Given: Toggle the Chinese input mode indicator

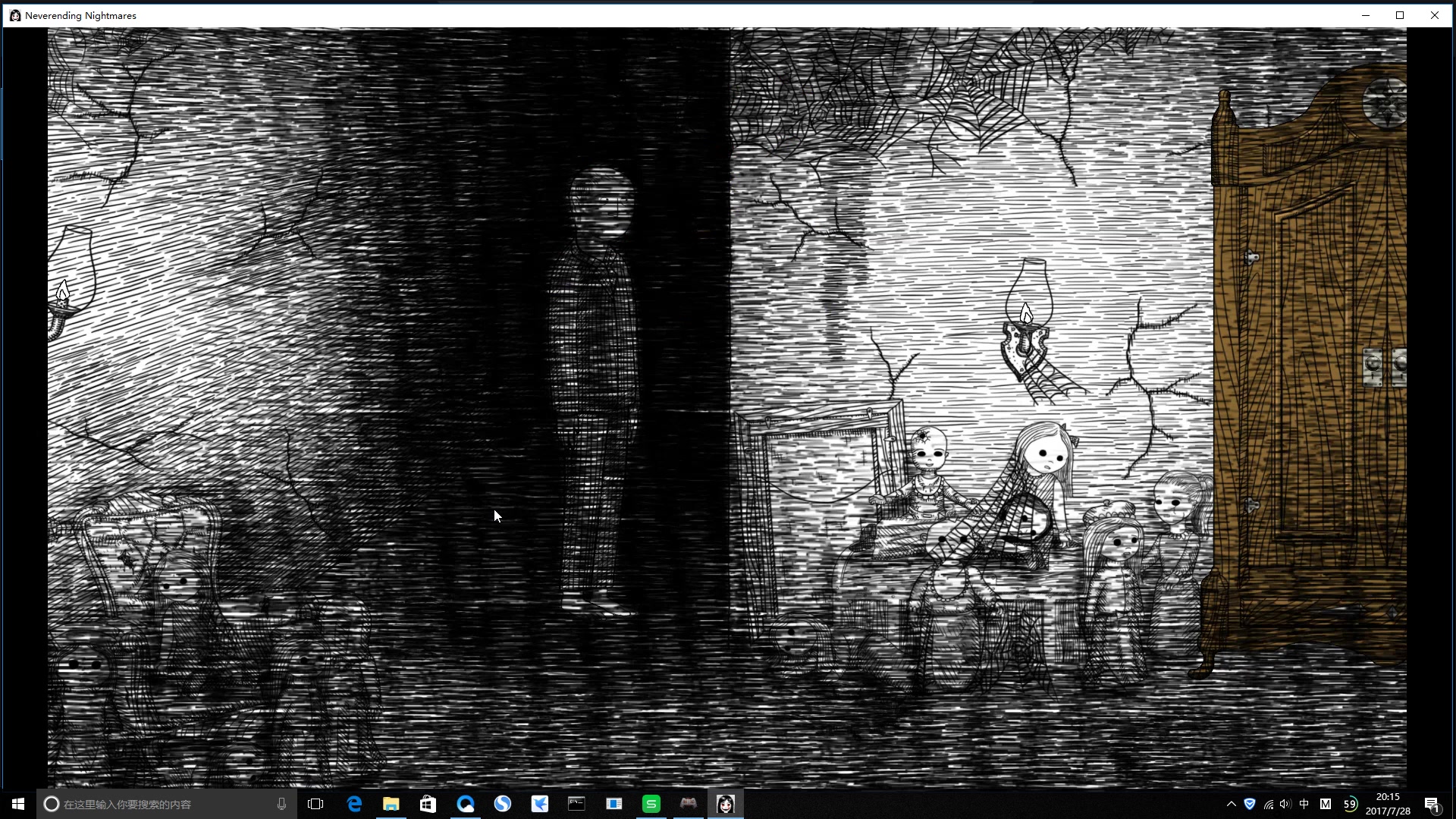Looking at the screenshot, I should 1304,804.
